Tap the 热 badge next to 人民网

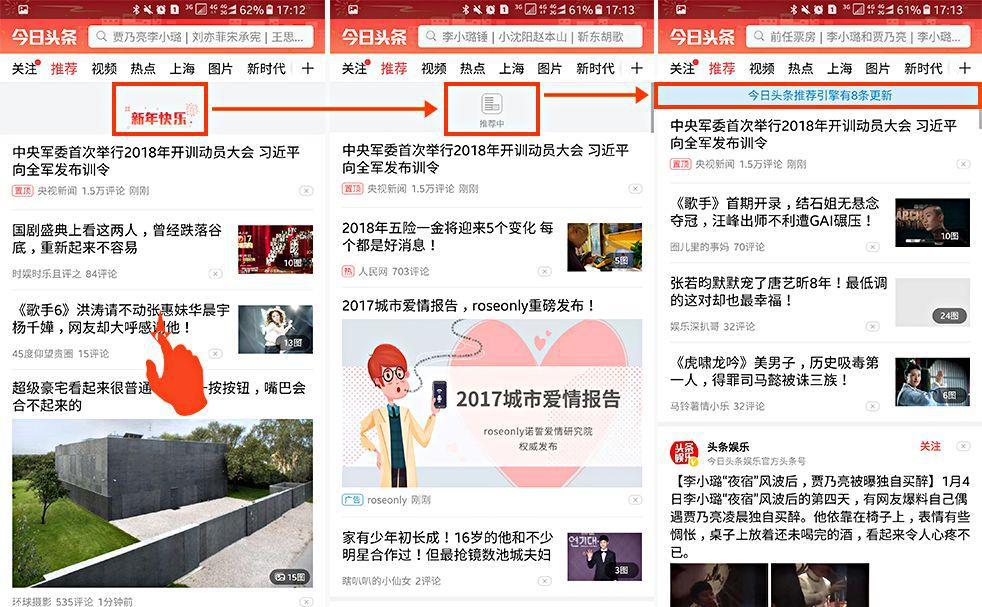348,271
